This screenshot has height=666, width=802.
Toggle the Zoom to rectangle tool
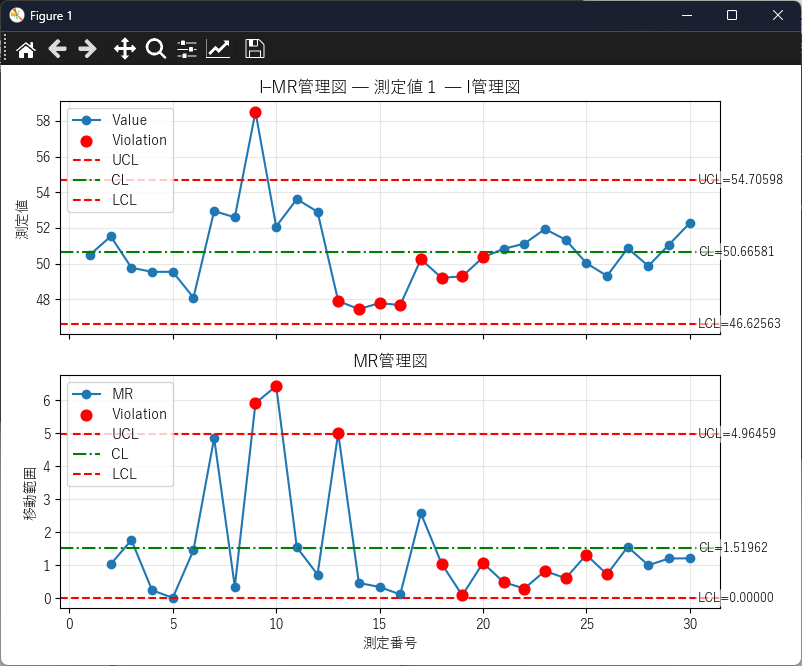[156, 49]
